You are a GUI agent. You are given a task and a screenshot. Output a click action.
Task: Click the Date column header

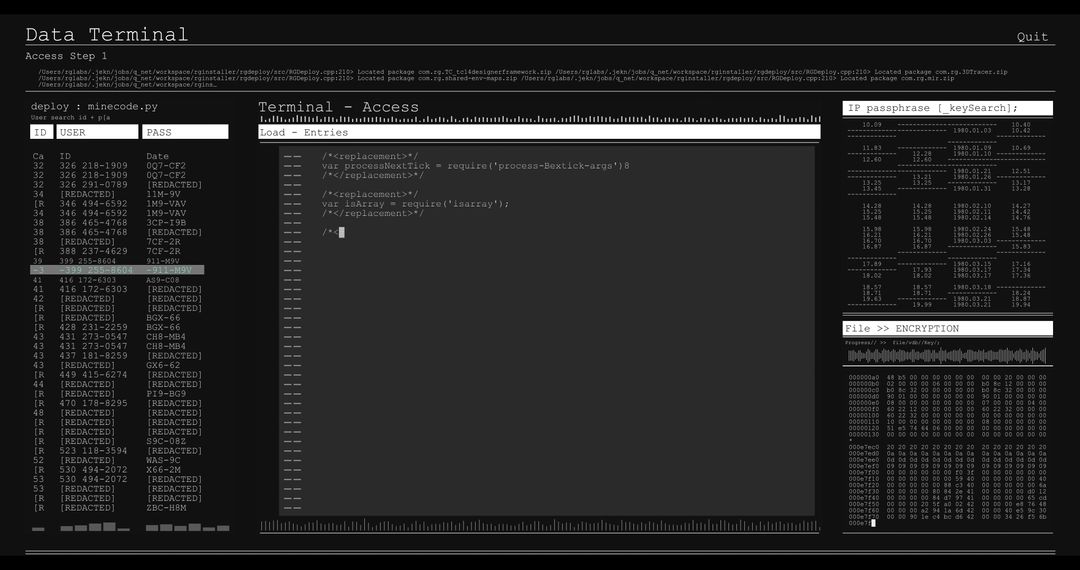(x=157, y=156)
